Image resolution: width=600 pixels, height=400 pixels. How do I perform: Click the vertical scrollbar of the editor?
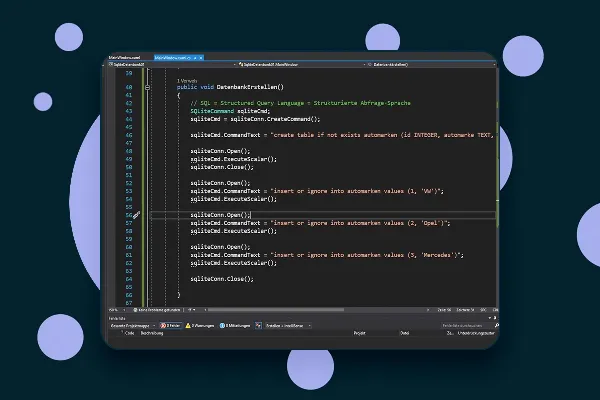[497, 188]
